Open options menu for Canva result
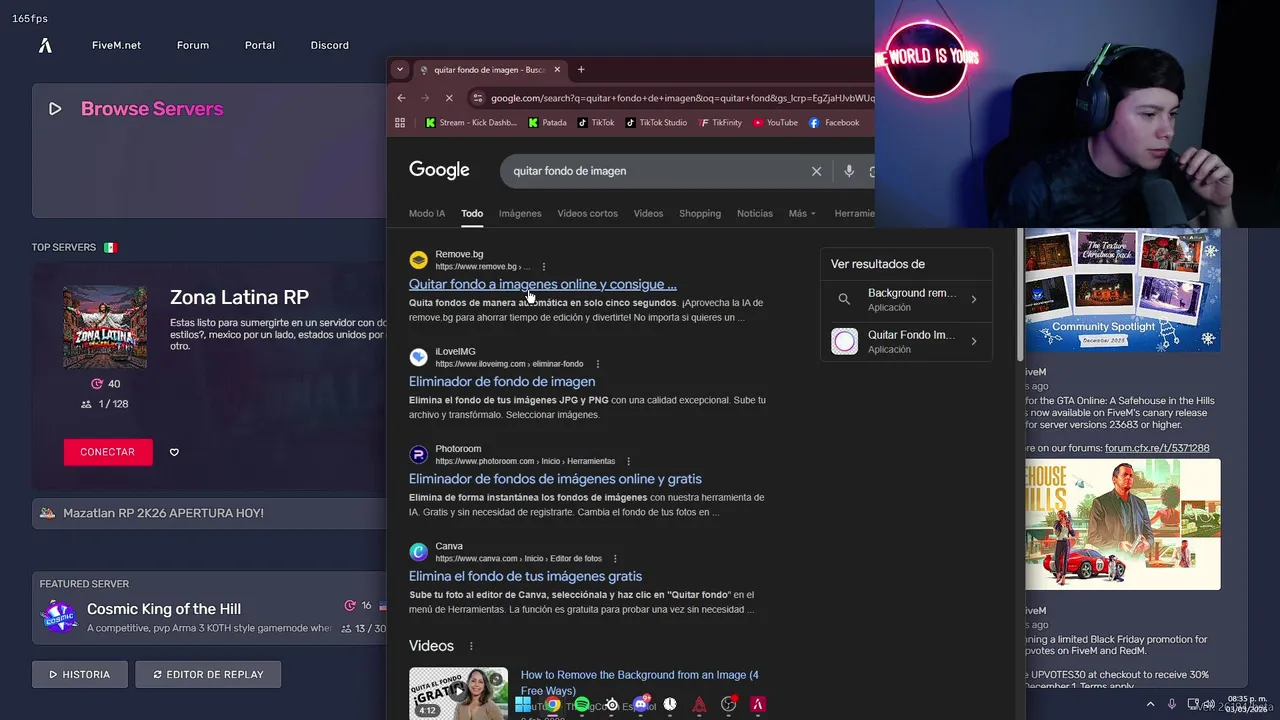The width and height of the screenshot is (1280, 720). [x=615, y=558]
